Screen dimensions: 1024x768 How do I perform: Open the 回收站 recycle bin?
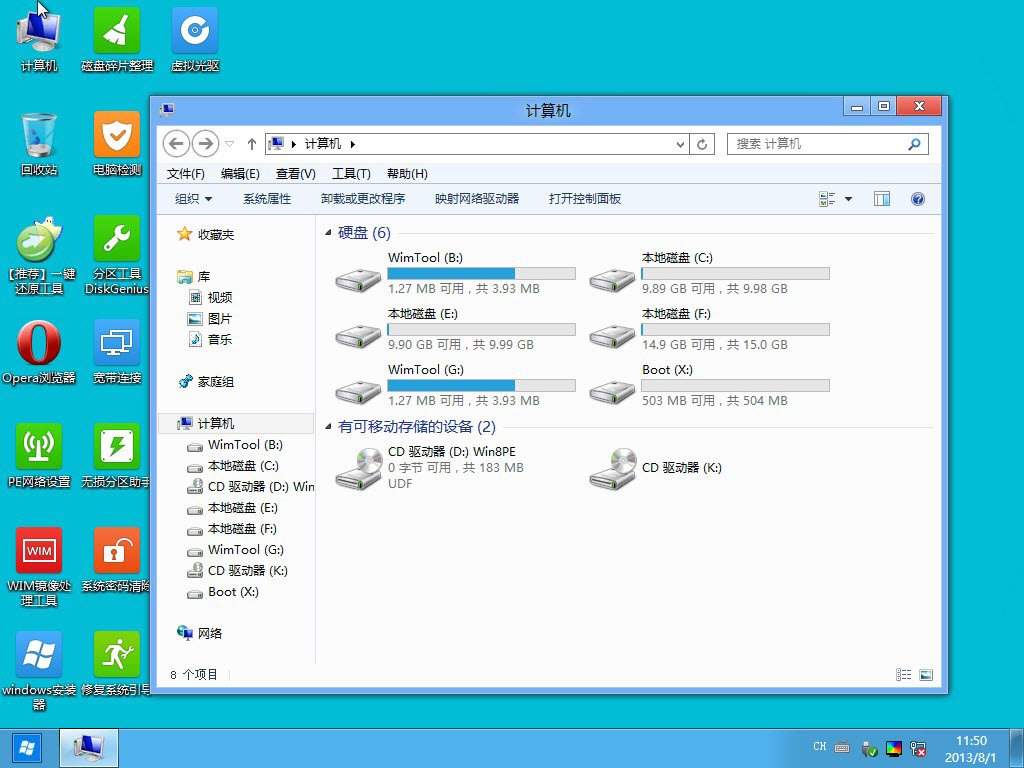pyautogui.click(x=39, y=144)
